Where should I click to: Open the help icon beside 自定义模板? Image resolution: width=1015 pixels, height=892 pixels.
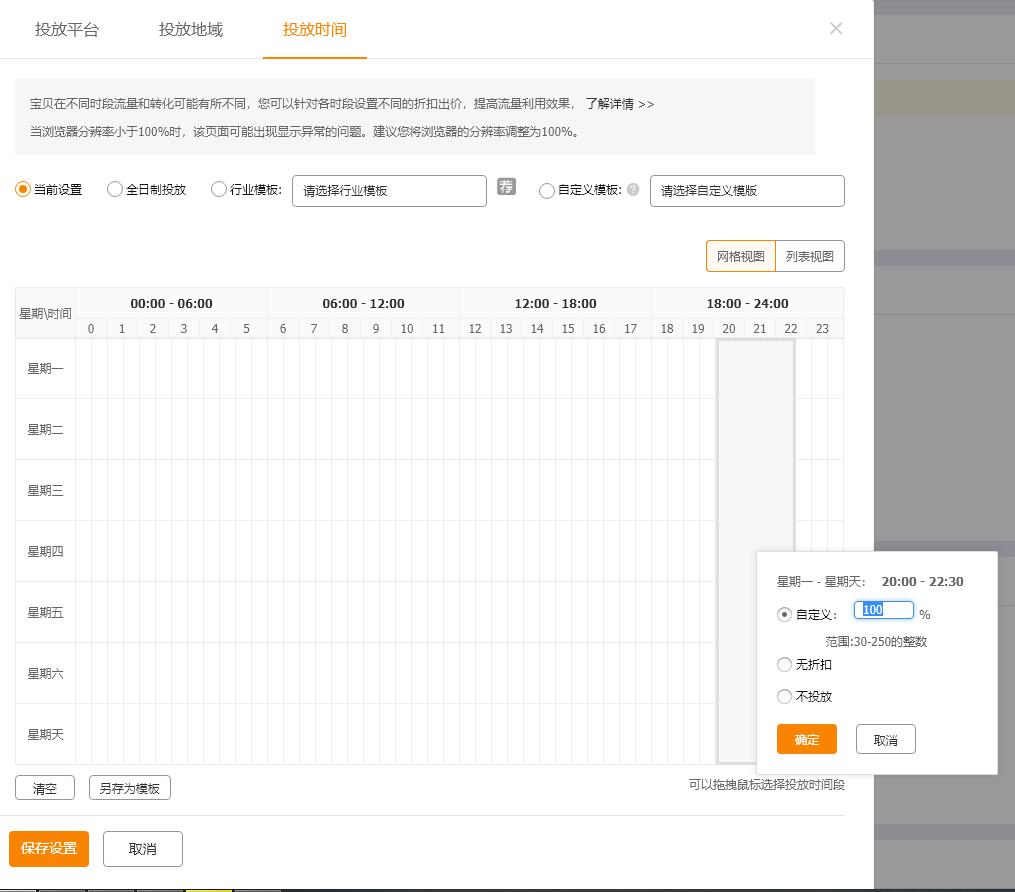click(x=632, y=190)
